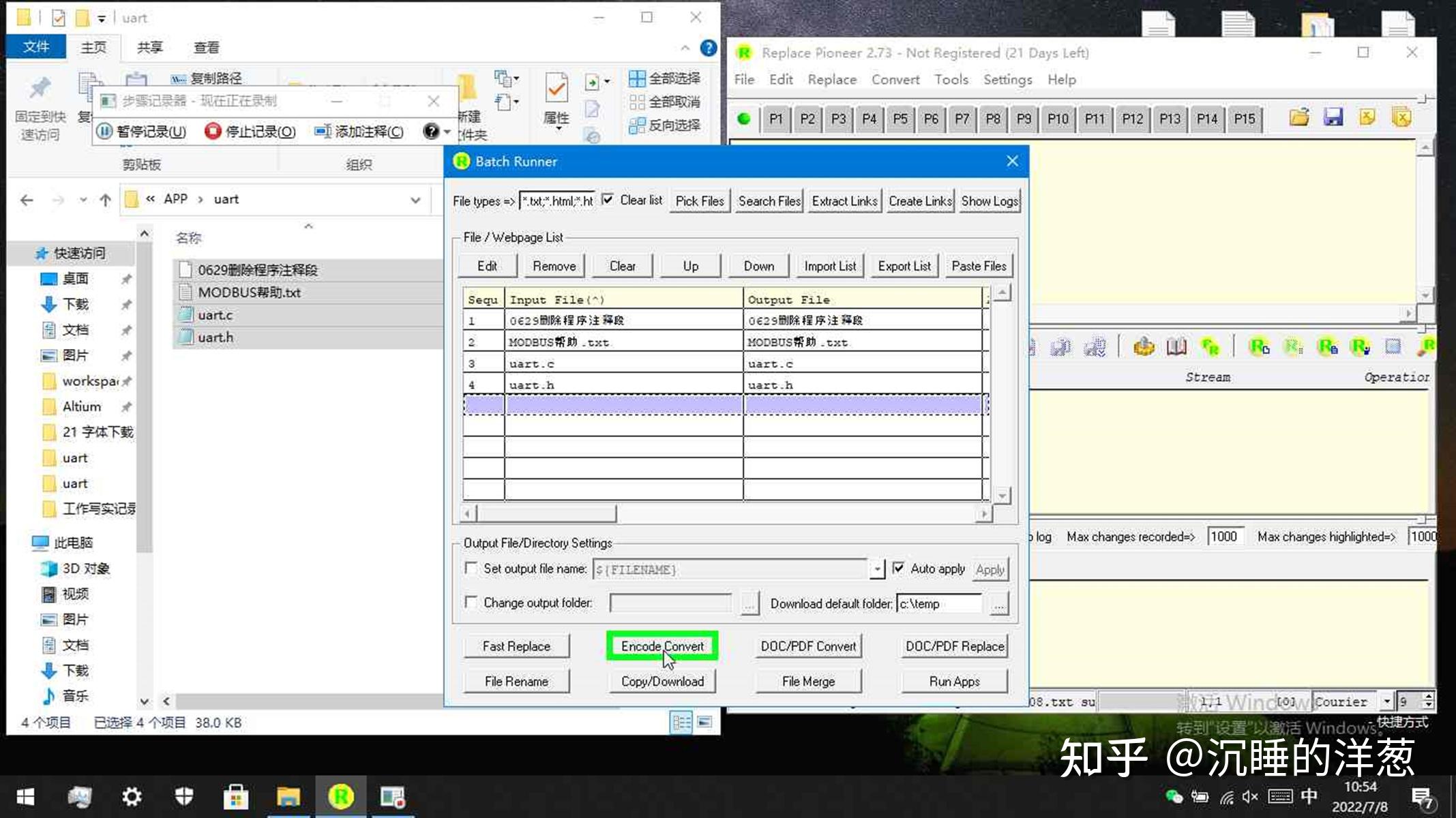1456x818 pixels.
Task: Click the green status dot in Replace Pioneer toolbar
Action: pos(744,119)
